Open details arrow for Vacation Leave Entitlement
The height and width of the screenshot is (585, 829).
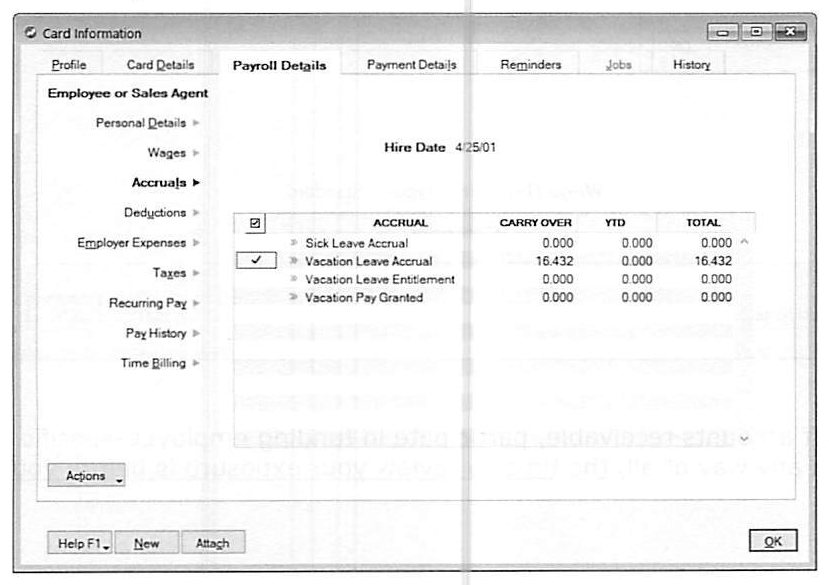tap(294, 279)
